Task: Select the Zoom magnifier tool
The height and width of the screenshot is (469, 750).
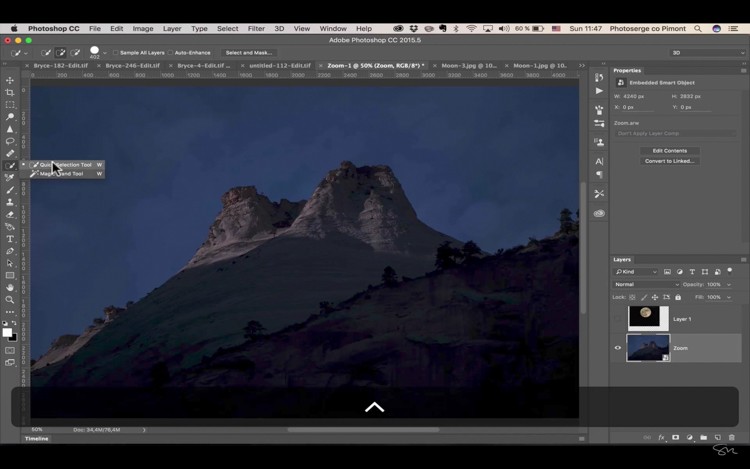Action: [10, 300]
